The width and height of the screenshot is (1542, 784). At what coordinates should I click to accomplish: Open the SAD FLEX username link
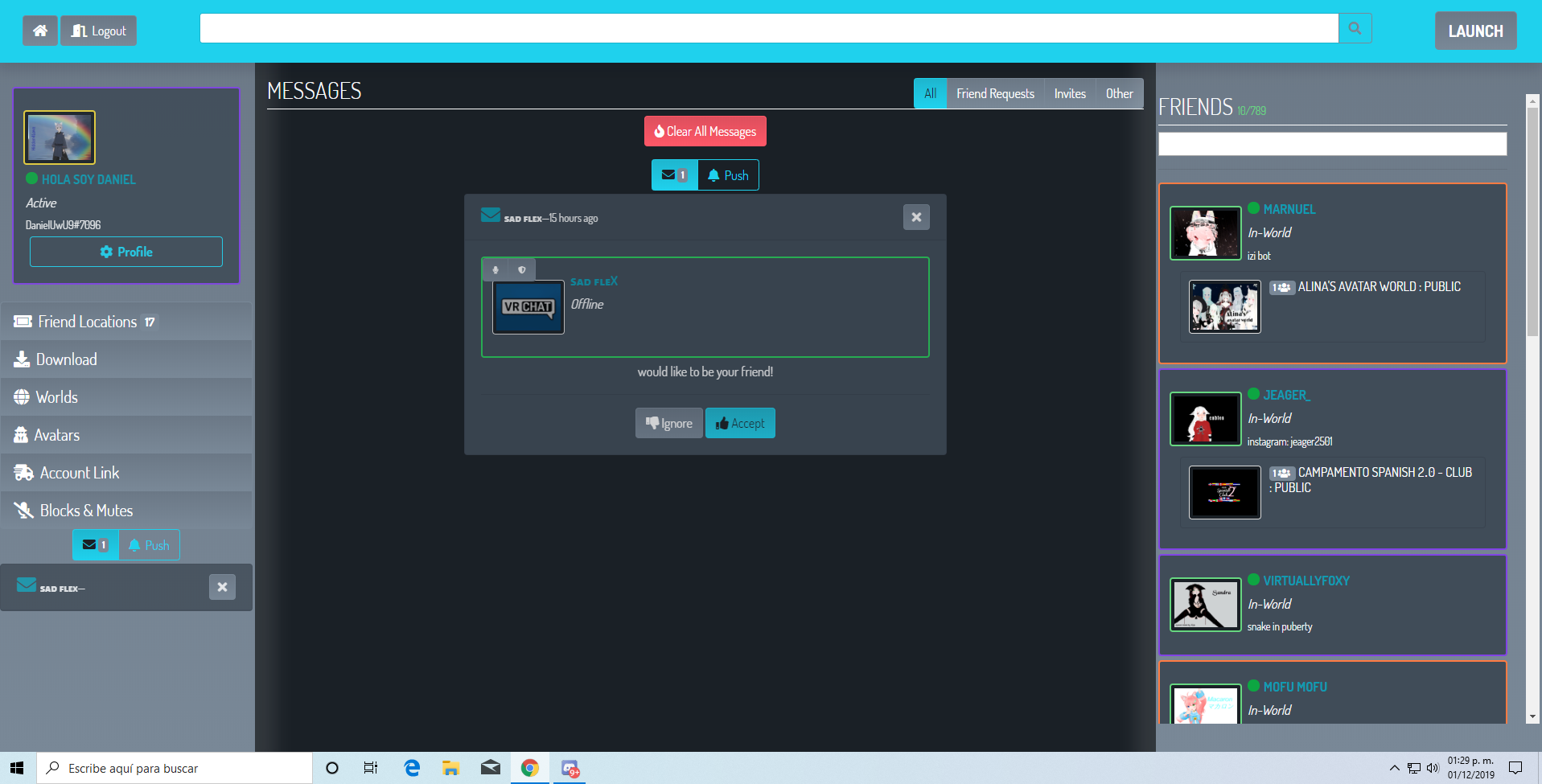[594, 281]
